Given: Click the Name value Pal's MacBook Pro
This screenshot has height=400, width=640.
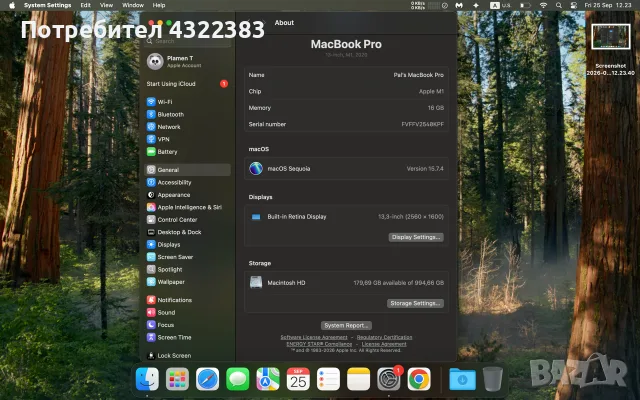Looking at the screenshot, I should click(418, 75).
